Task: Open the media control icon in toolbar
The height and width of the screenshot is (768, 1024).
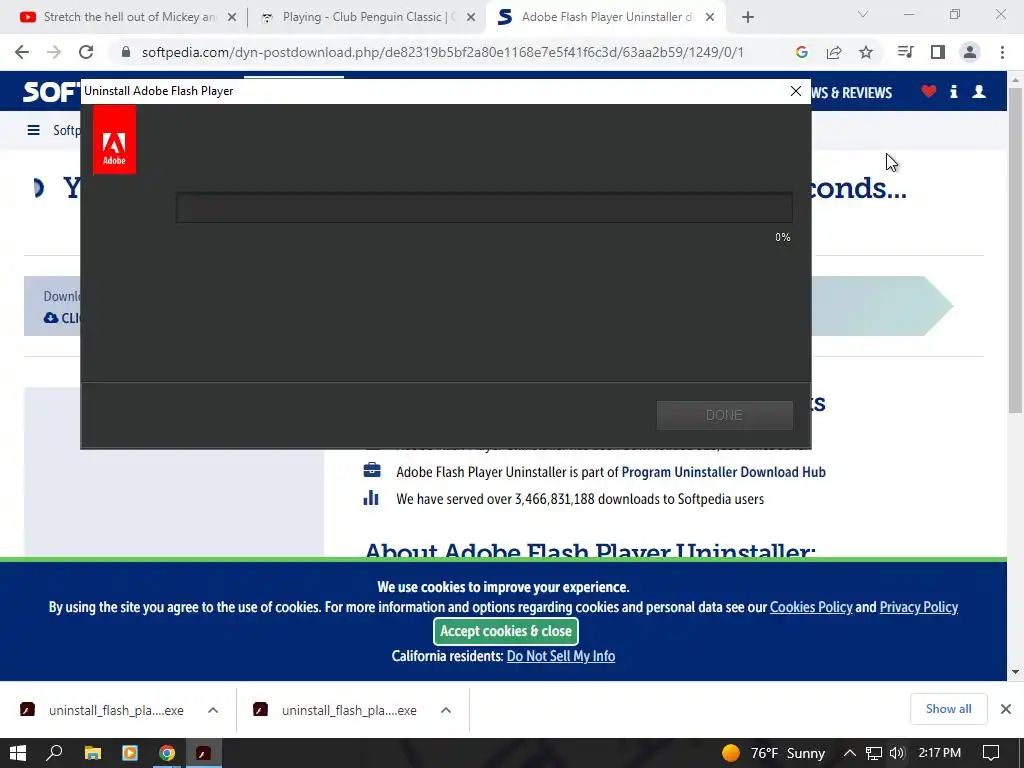Action: pyautogui.click(x=905, y=52)
